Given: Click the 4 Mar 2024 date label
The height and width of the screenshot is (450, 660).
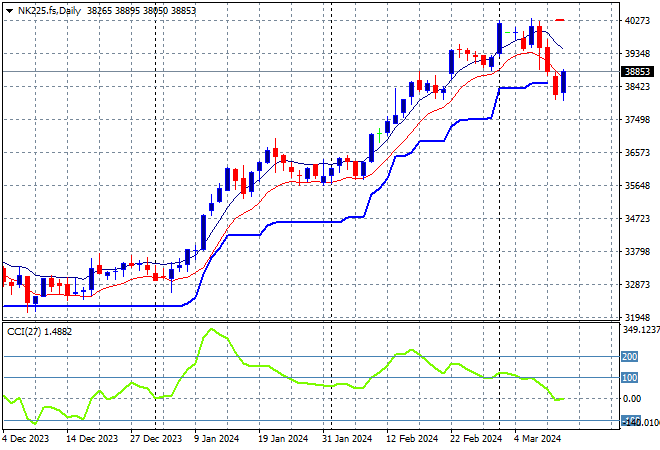Looking at the screenshot, I should pyautogui.click(x=540, y=438).
